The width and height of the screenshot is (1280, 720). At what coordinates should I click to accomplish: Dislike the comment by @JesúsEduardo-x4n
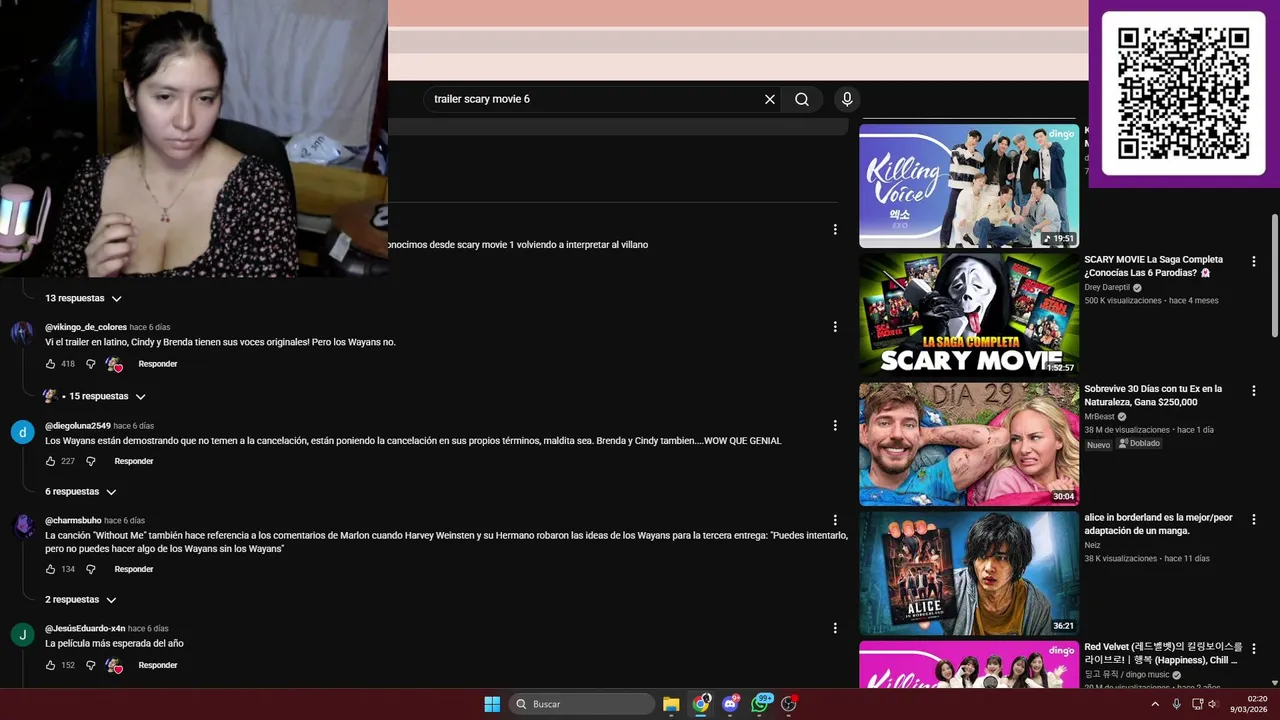(x=90, y=665)
